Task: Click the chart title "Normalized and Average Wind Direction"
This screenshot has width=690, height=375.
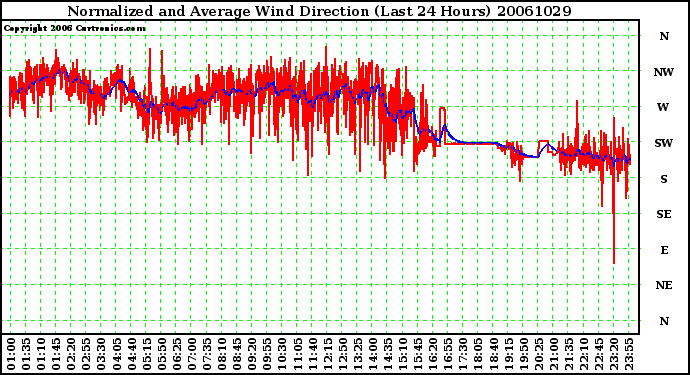Action: point(218,11)
